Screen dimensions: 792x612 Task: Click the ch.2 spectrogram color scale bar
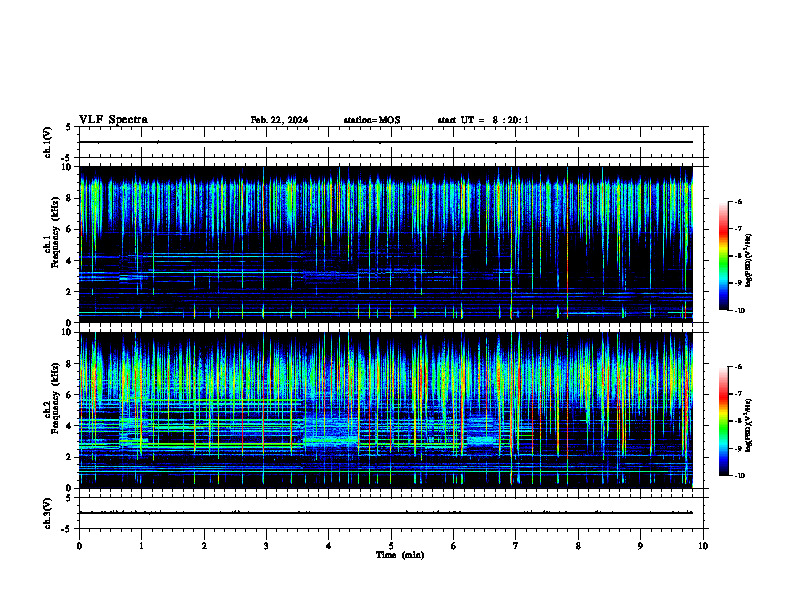[x=723, y=421]
